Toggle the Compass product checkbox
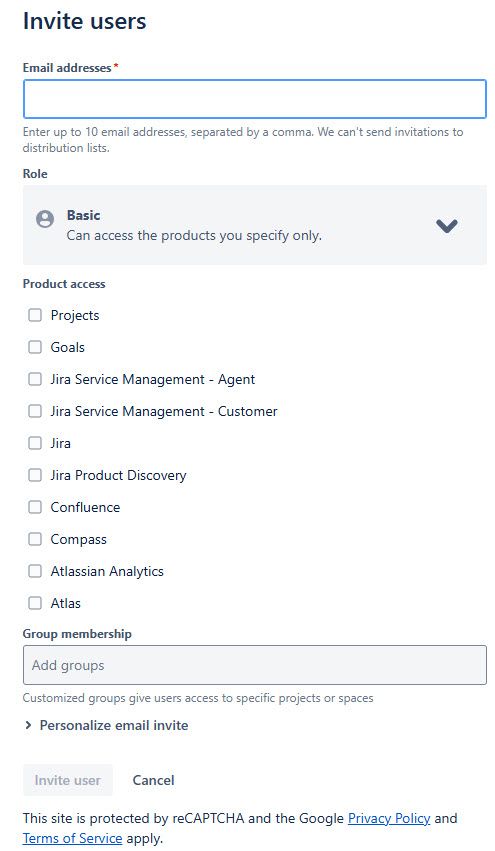This screenshot has width=495, height=851. 35,539
